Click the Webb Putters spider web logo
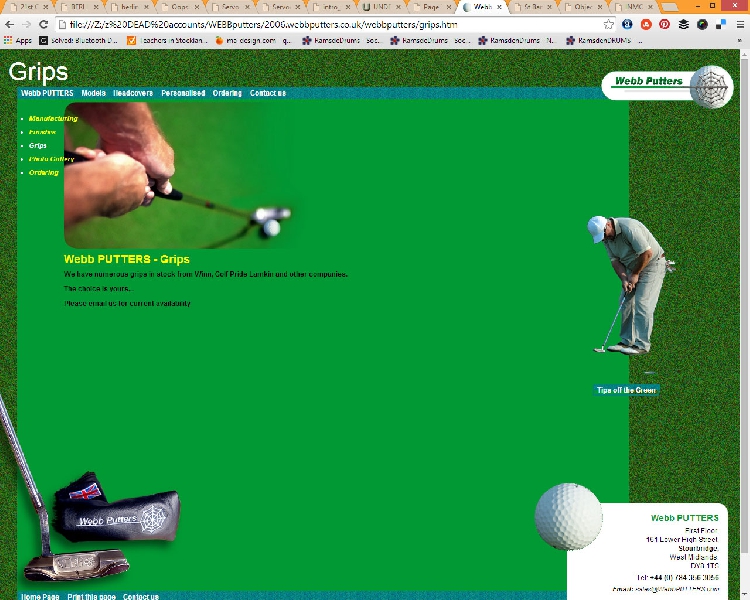The image size is (750, 600). click(x=711, y=86)
